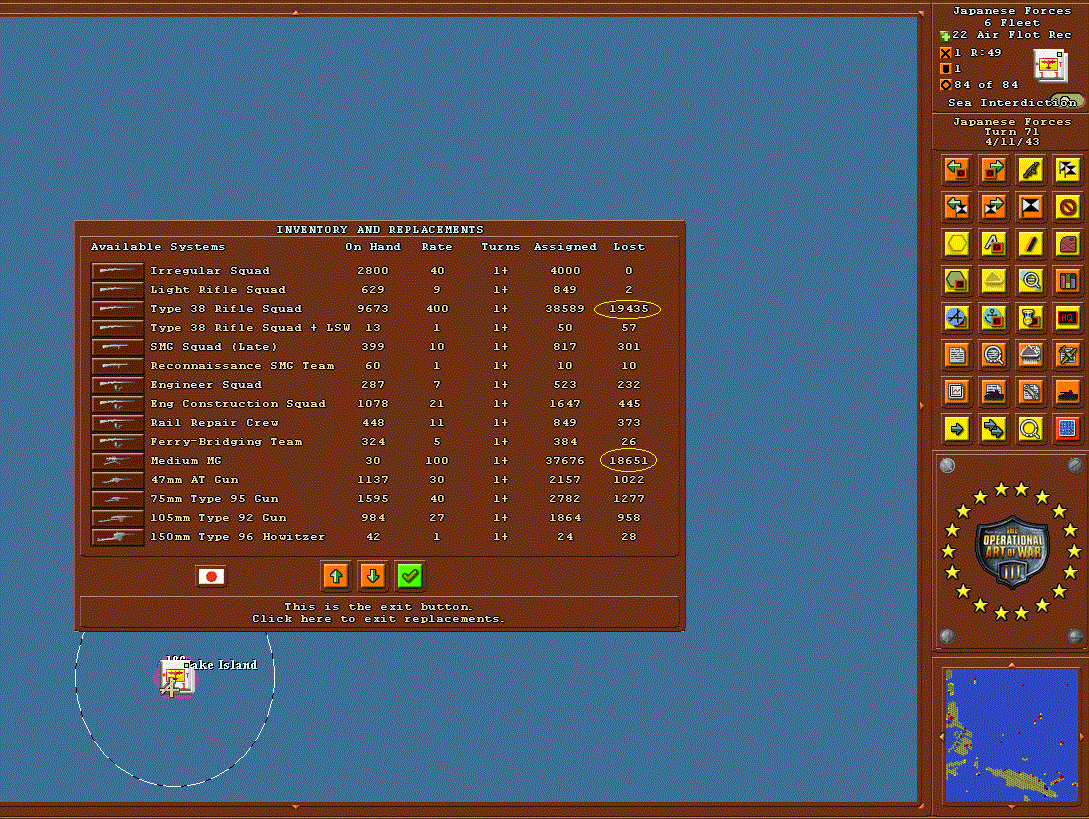Click previous formation left-arrow flag icon
The width and height of the screenshot is (1089, 819).
(957, 206)
